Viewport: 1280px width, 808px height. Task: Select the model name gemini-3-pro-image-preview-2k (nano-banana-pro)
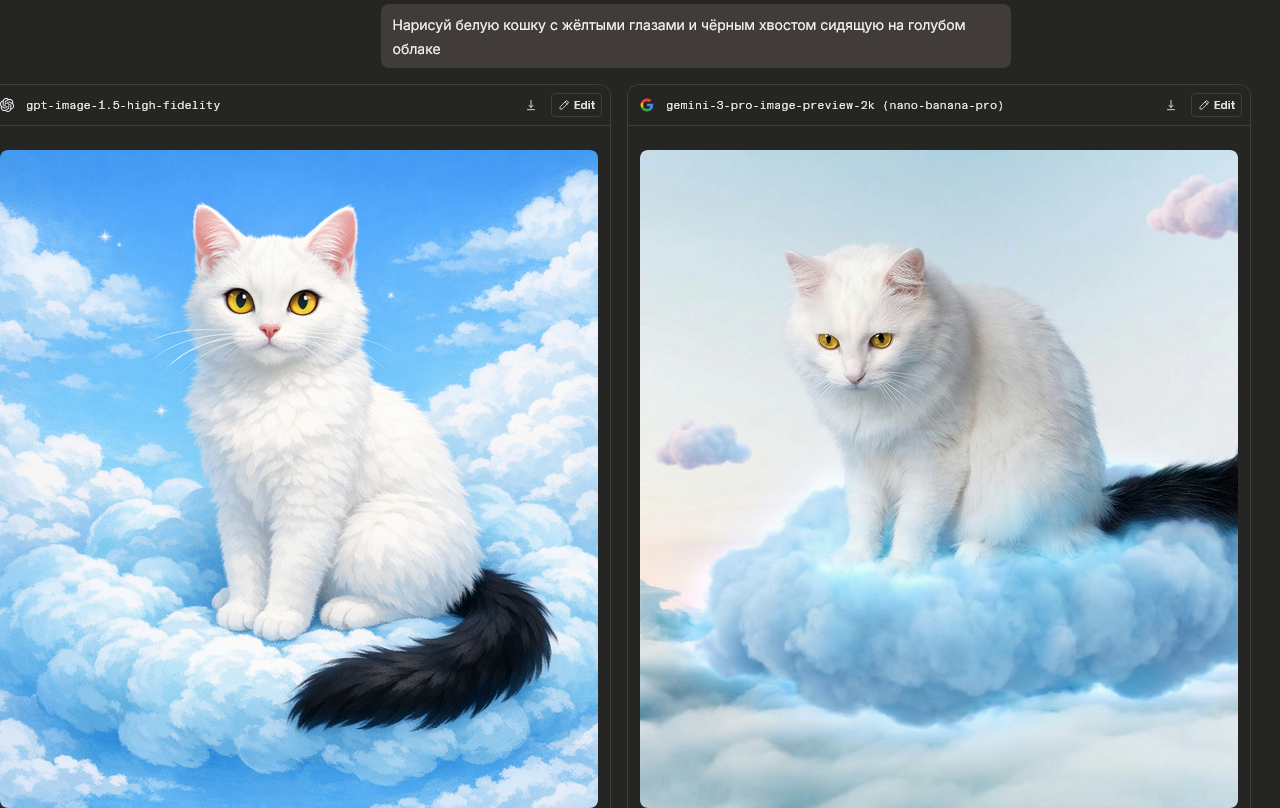point(835,105)
